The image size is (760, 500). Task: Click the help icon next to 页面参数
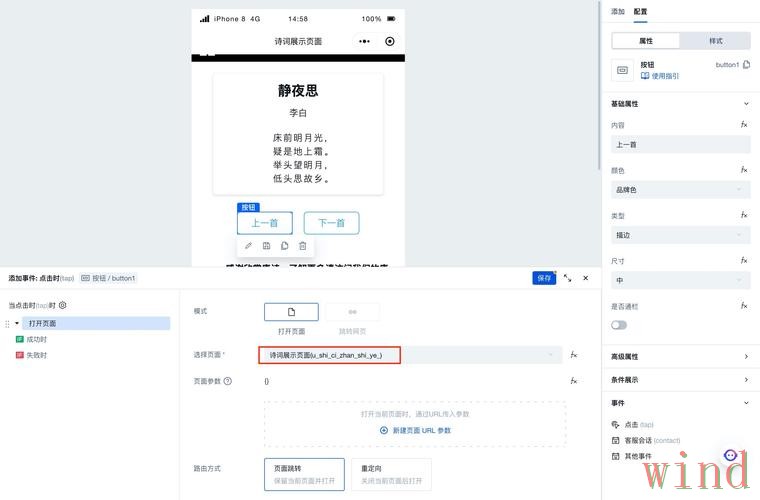228,381
